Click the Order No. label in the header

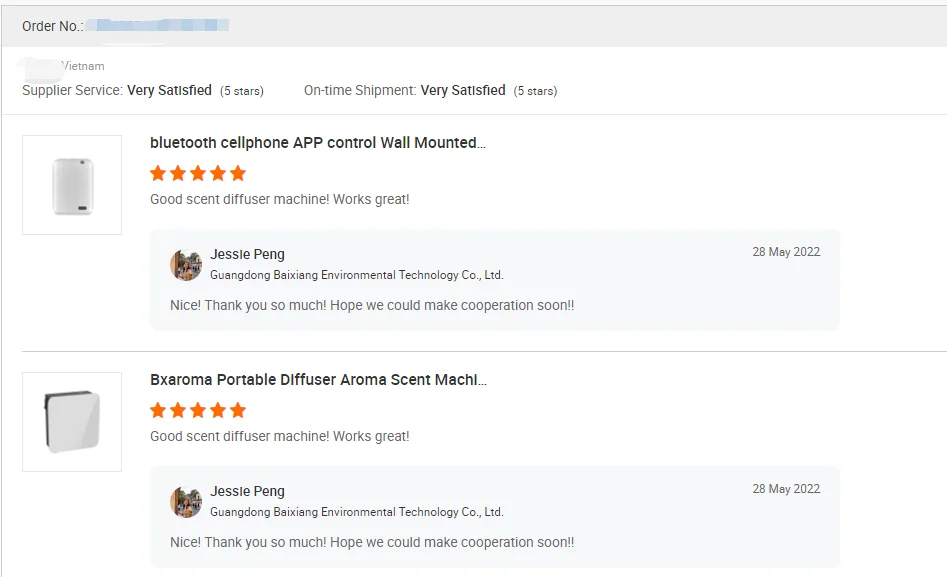click(52, 26)
